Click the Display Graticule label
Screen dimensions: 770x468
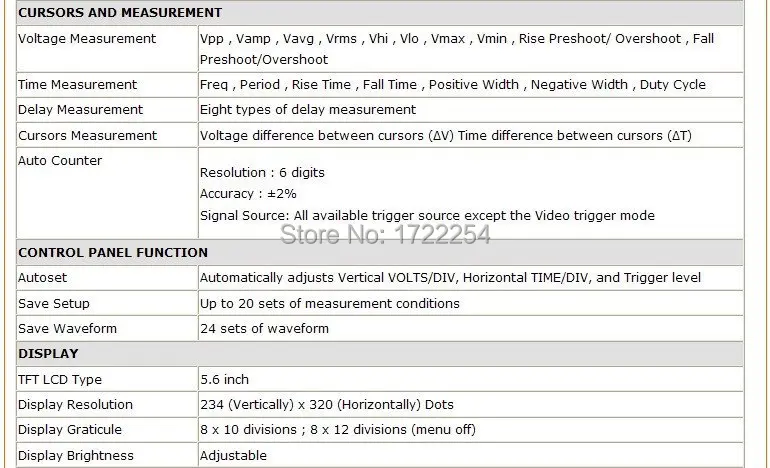click(x=70, y=430)
